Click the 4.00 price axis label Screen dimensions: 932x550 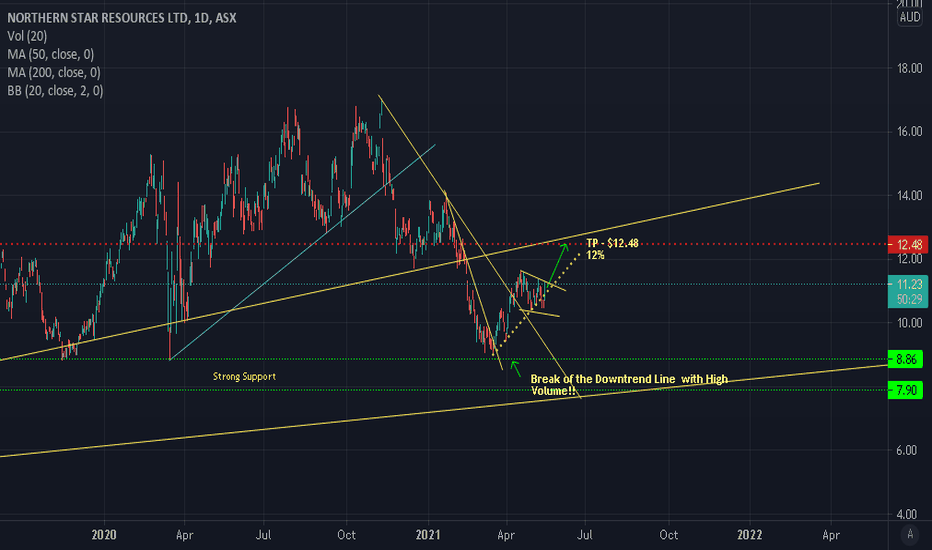[906, 514]
